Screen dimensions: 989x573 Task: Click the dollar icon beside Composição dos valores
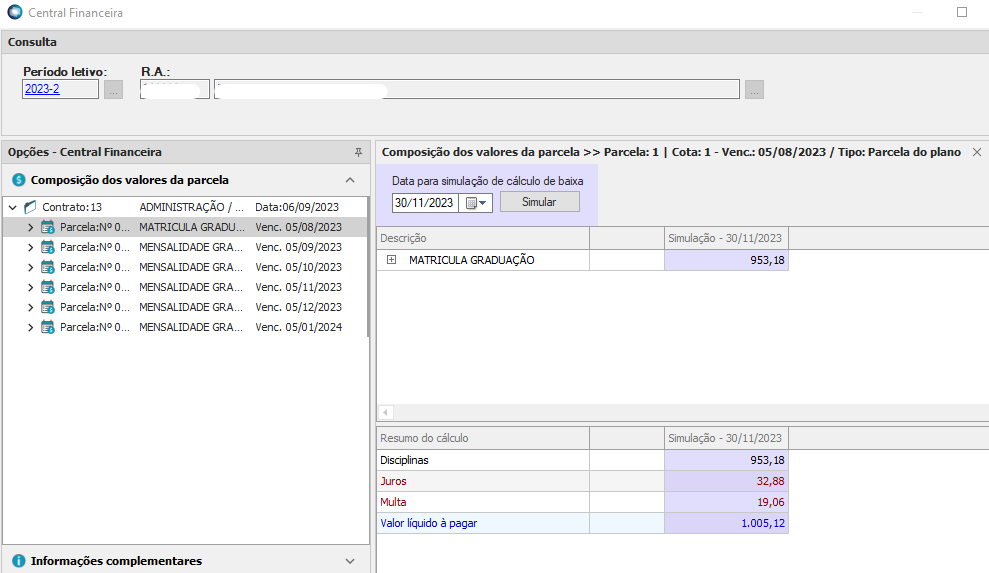tap(18, 180)
